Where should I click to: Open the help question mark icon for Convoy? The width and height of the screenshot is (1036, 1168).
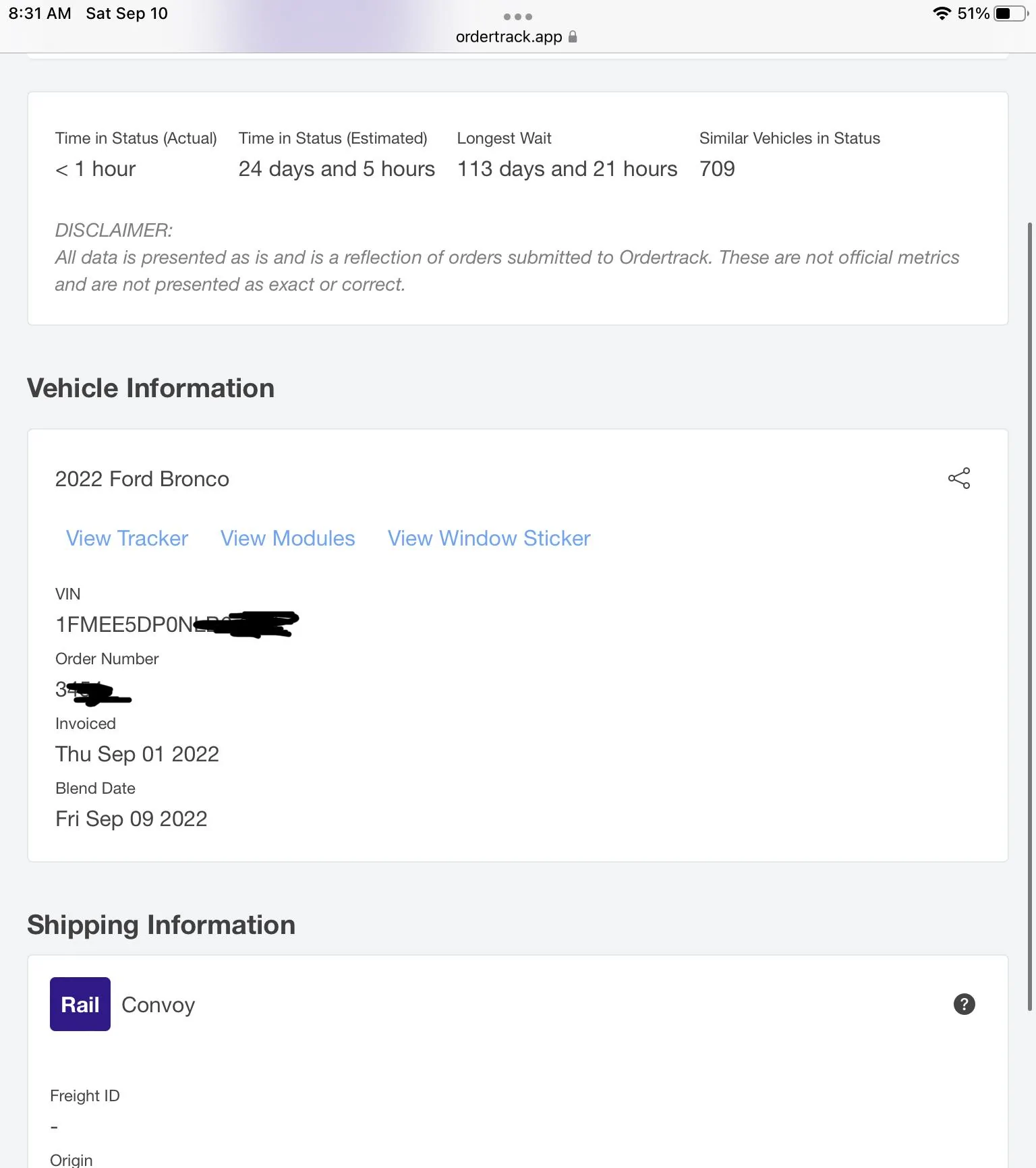tap(964, 1004)
